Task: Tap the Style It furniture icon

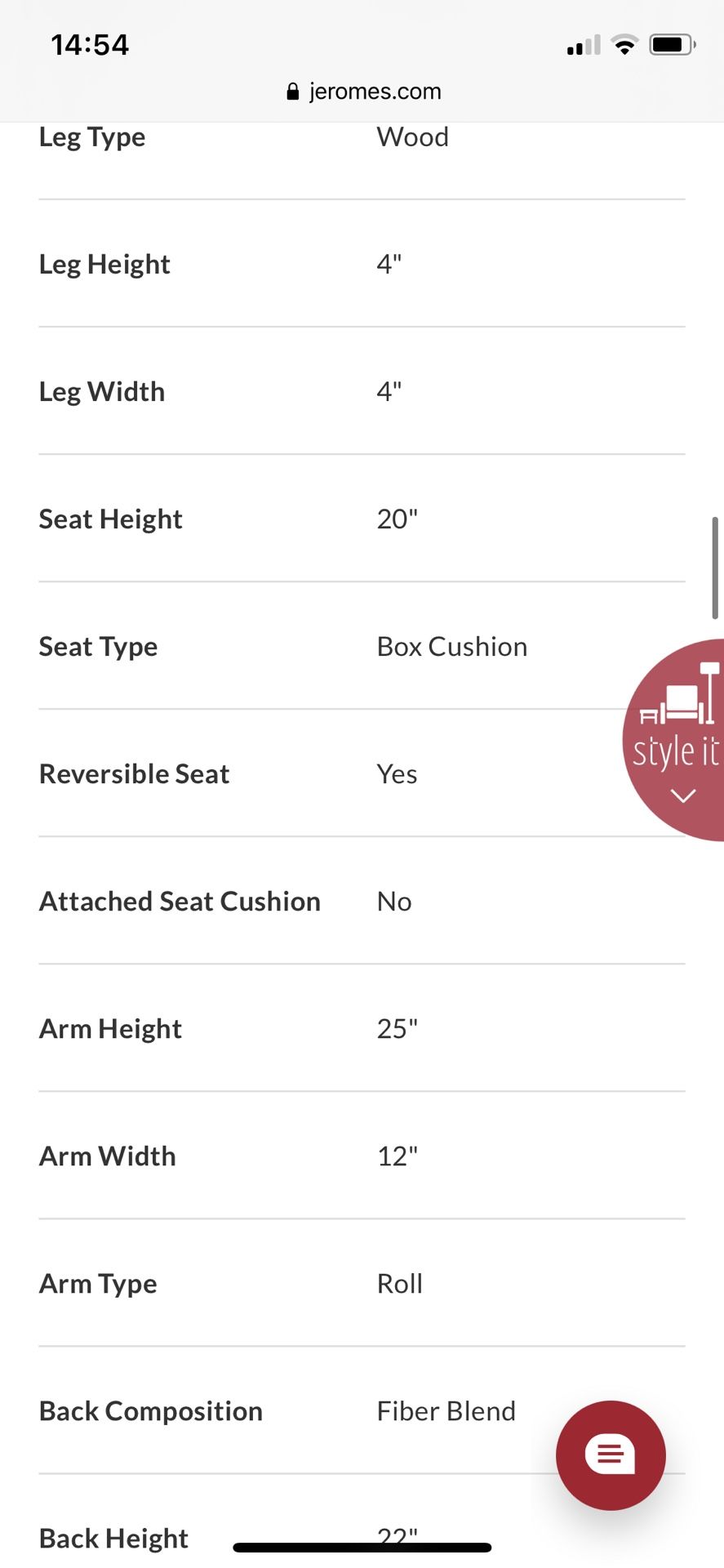Action: click(681, 693)
